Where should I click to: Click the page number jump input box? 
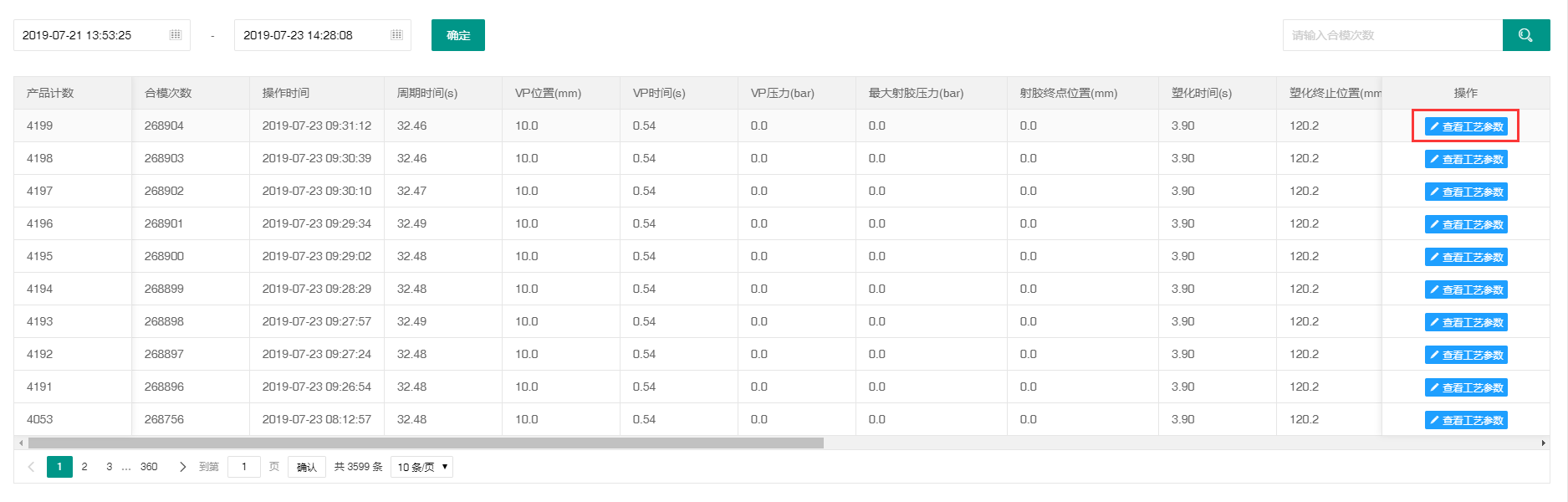click(244, 467)
